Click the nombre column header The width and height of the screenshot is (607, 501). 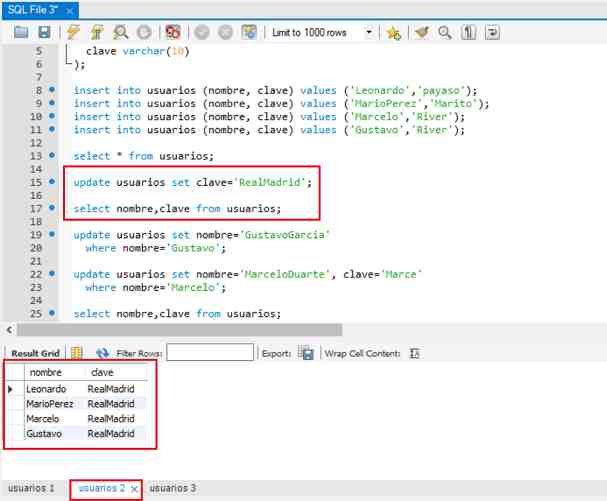(x=45, y=372)
